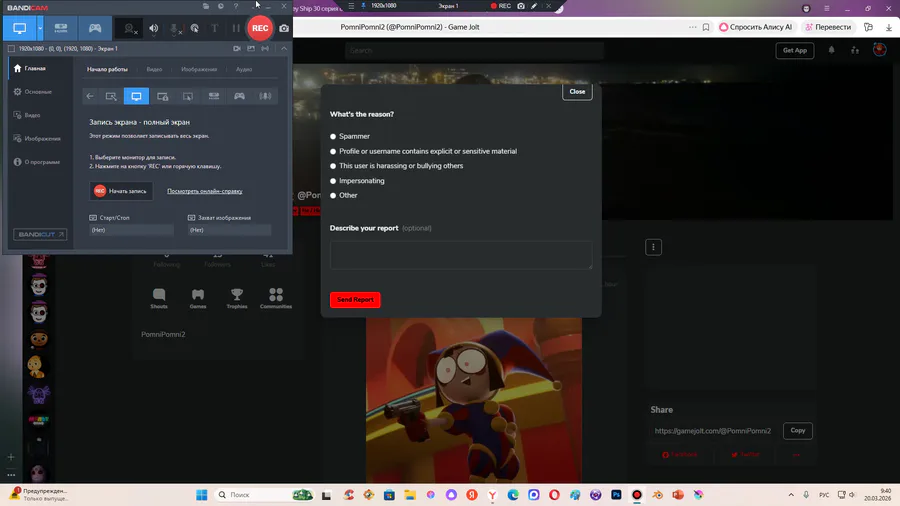
Task: Start recording with the red REC button
Action: coord(260,28)
